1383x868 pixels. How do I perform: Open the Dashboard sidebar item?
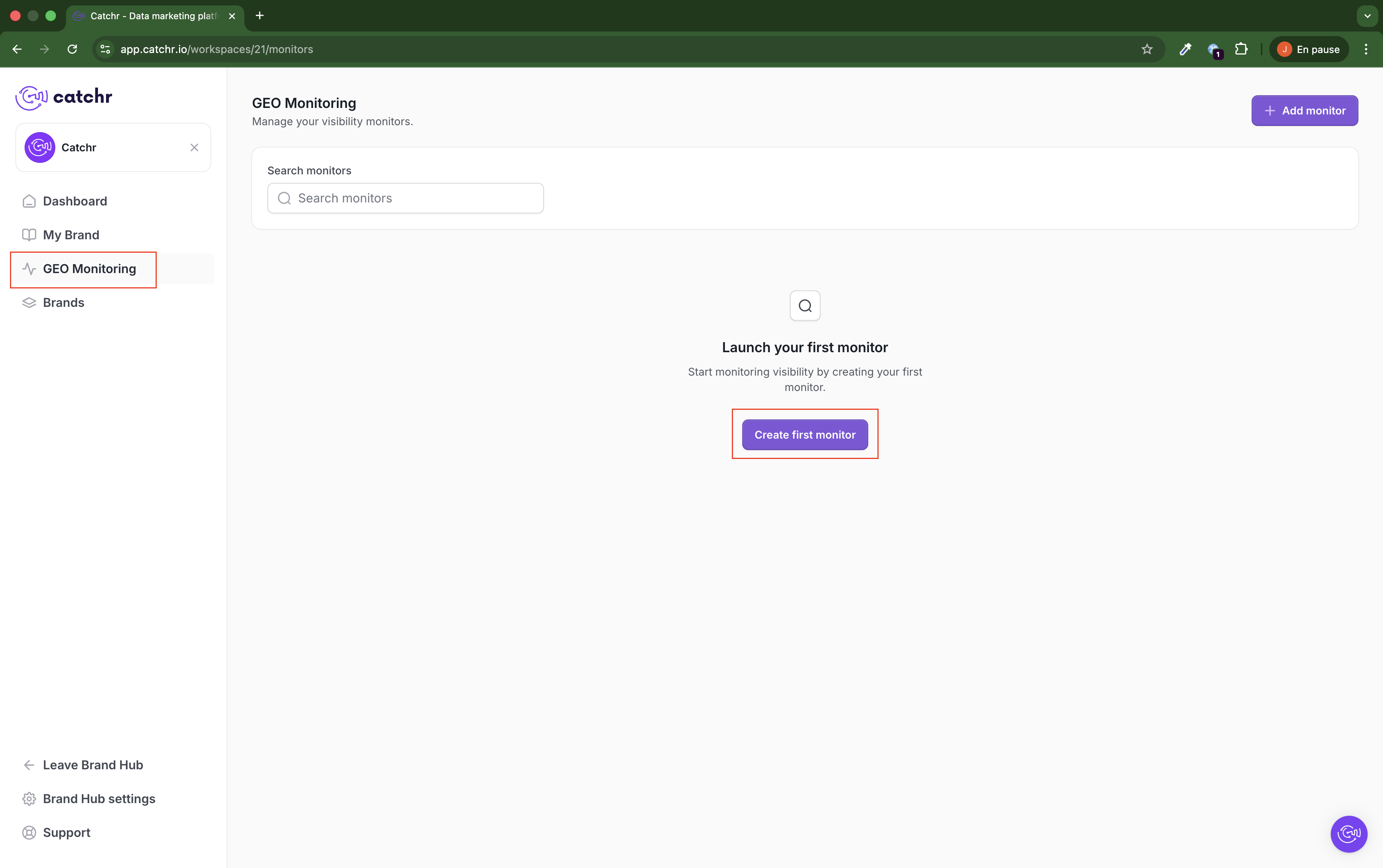pyautogui.click(x=75, y=201)
